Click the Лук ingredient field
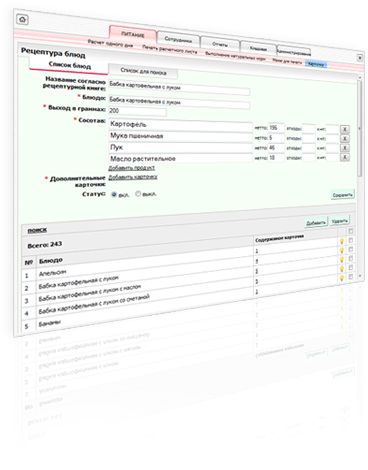The width and height of the screenshot is (368, 470). 180,147
